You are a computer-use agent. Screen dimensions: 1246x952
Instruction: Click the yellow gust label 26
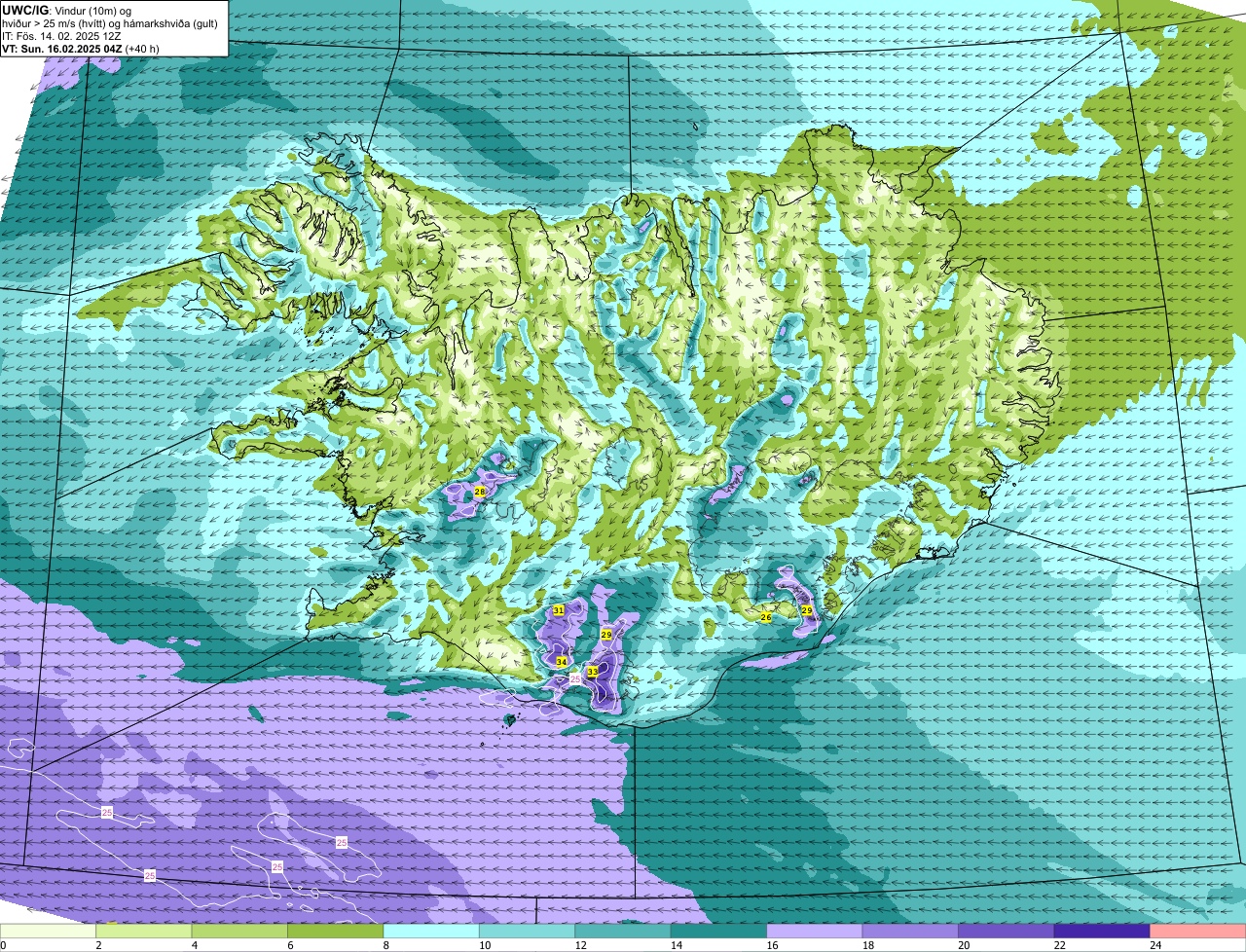[x=766, y=618]
